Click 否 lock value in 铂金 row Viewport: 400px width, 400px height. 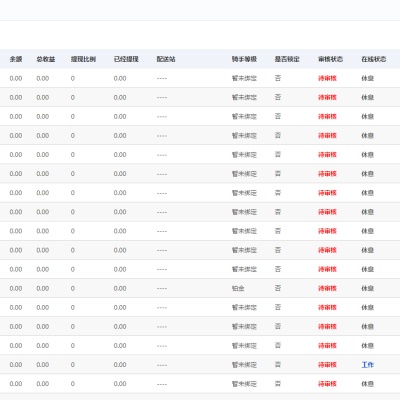click(278, 288)
